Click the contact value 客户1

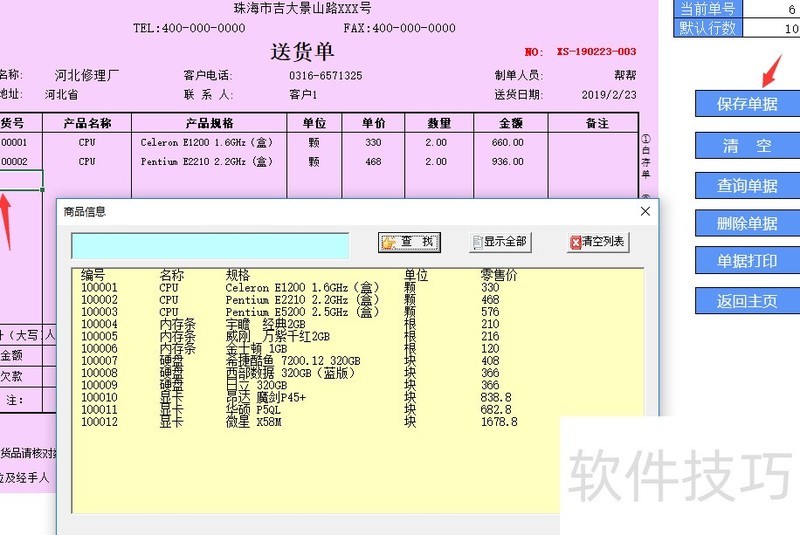tap(303, 95)
